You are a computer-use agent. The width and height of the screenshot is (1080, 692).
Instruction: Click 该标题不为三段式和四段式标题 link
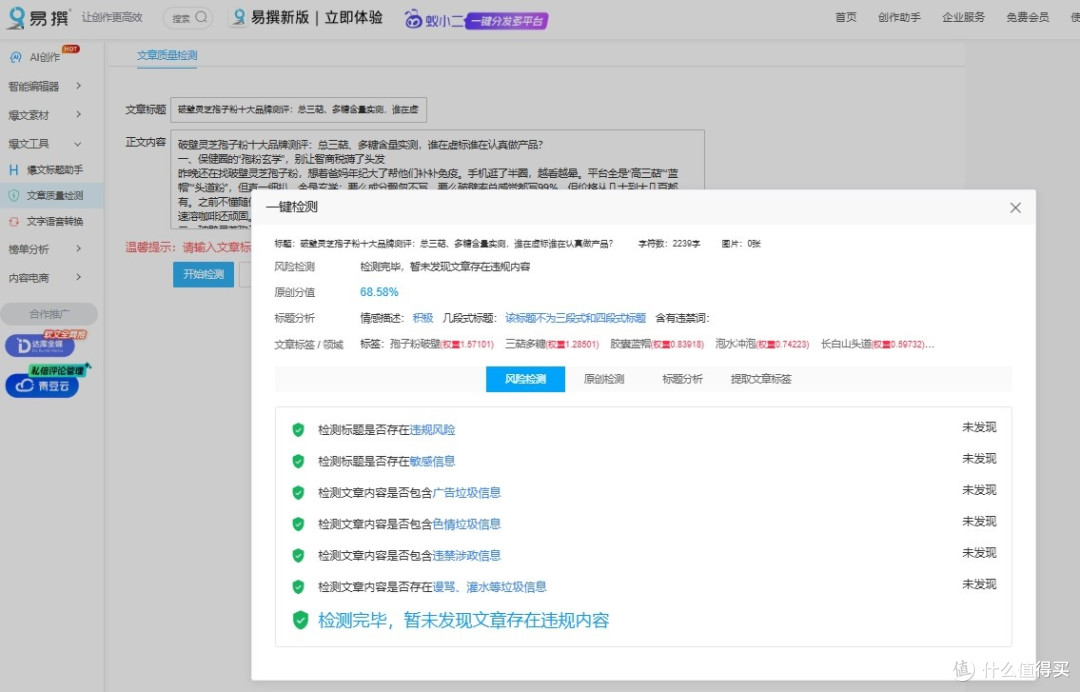pos(575,318)
